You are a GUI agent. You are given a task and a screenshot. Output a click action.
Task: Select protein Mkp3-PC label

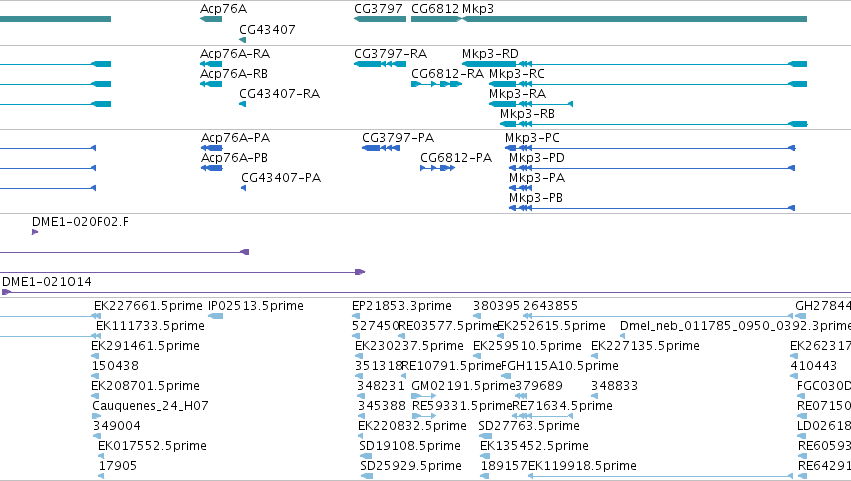(532, 138)
